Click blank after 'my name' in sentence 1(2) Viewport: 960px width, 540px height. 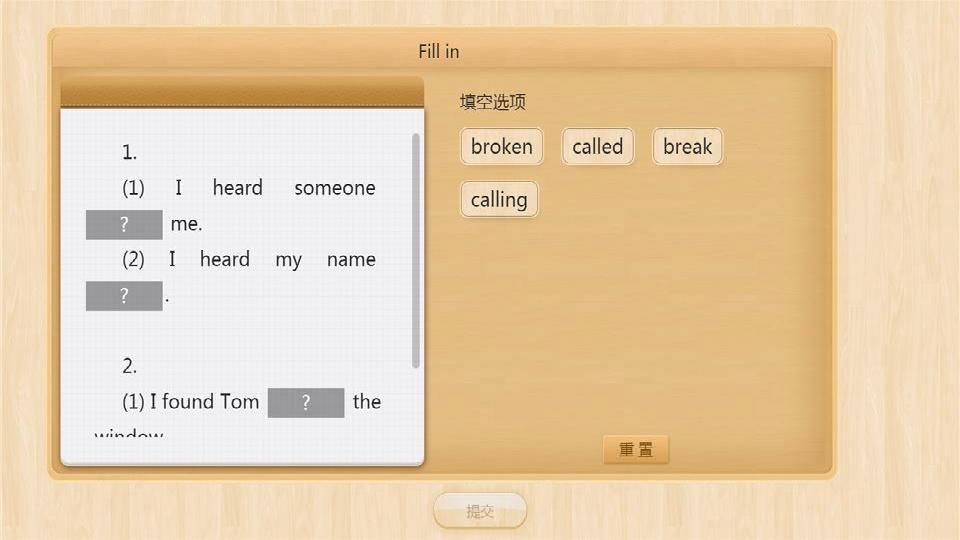(124, 296)
